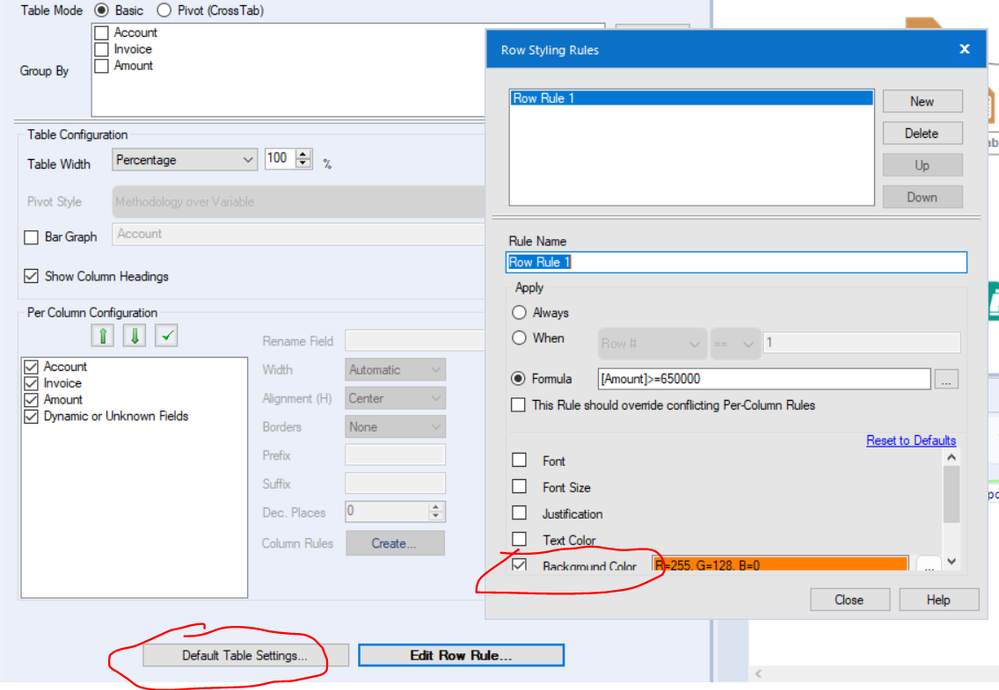Enable the Font Size checkbox

519,487
